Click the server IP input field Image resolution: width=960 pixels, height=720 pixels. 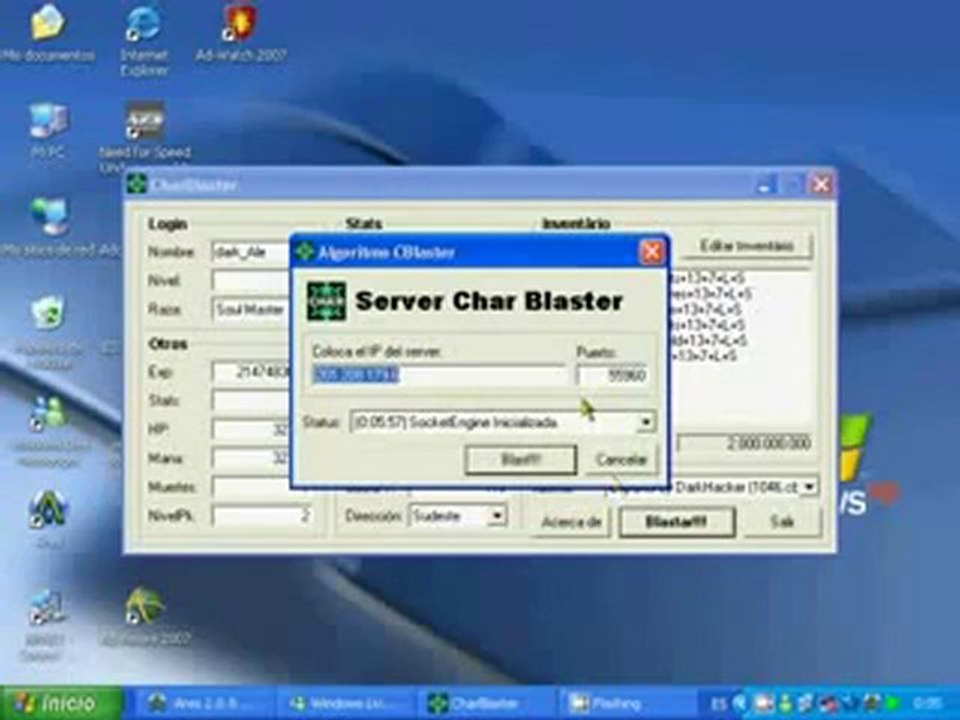tap(439, 375)
